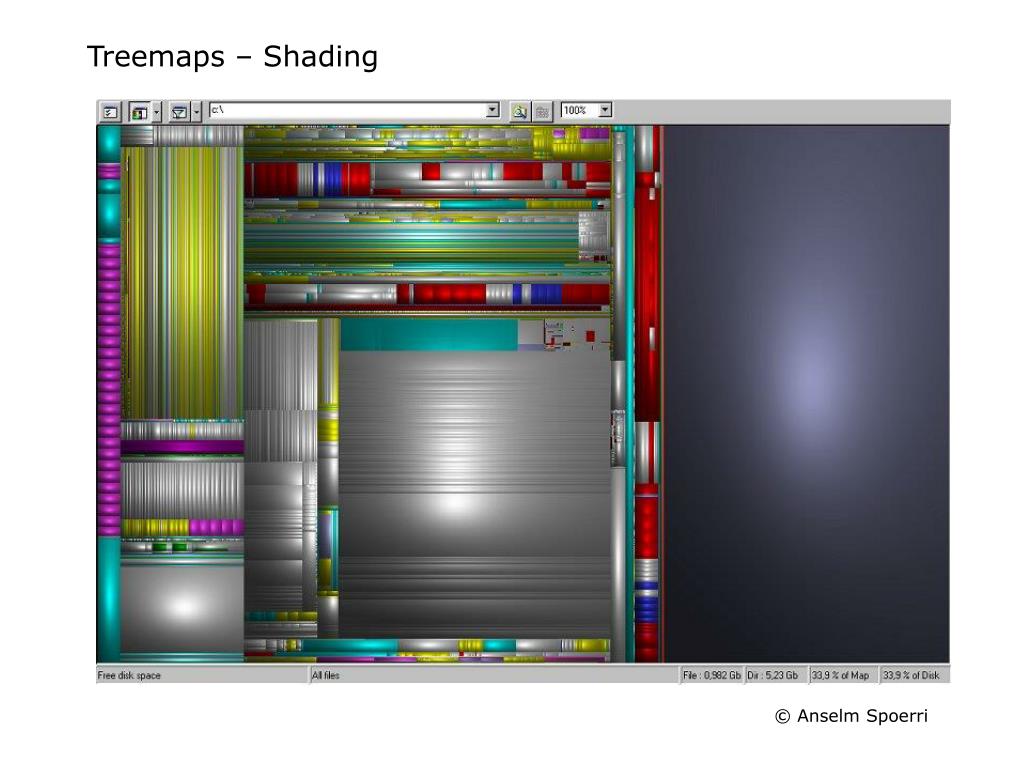The height and width of the screenshot is (768, 1024).
Task: Click the '33,9 % of Map' status entry
Action: pos(840,675)
